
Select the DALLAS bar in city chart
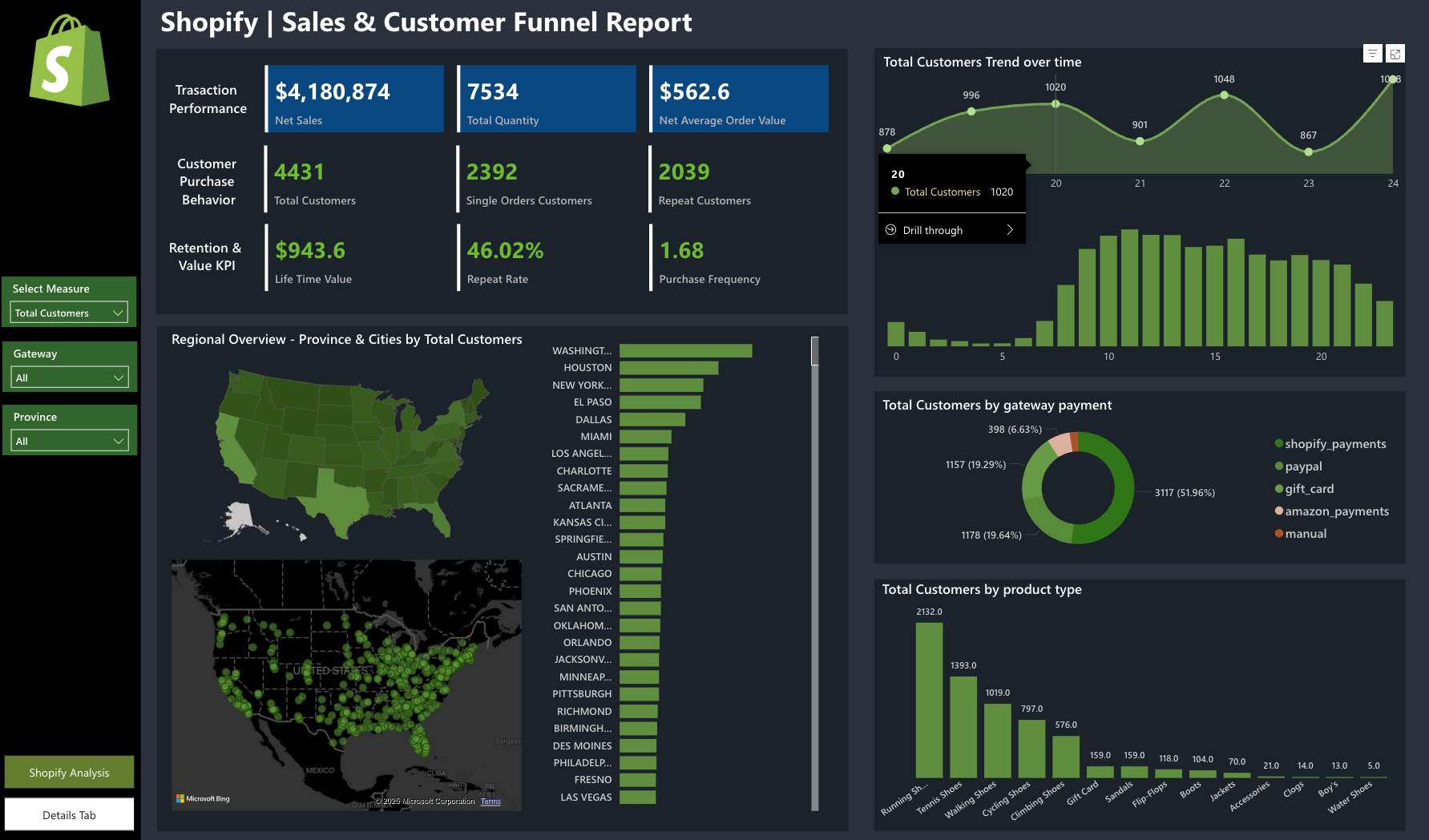coord(652,420)
